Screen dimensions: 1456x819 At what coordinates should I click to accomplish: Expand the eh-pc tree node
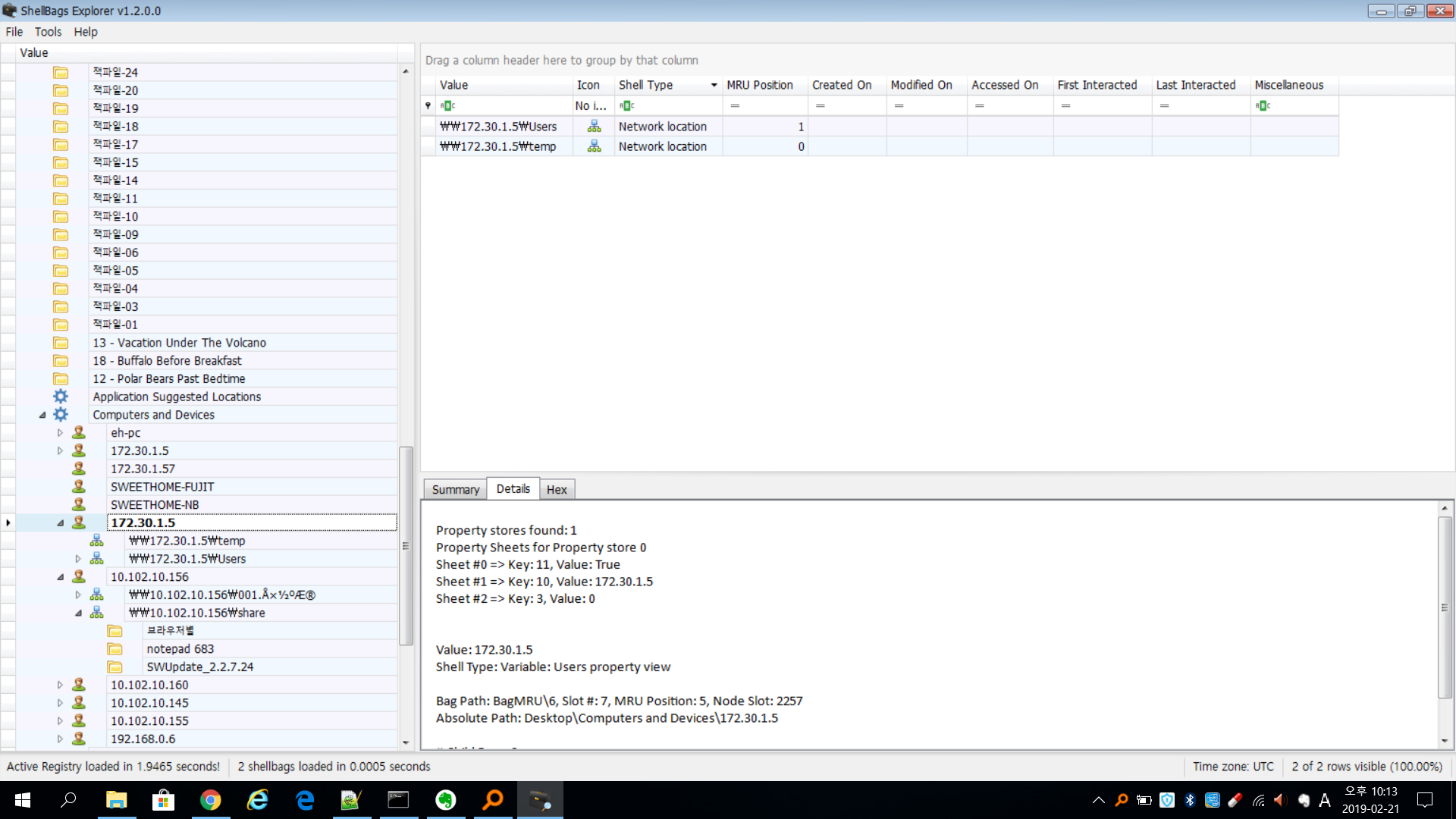(60, 433)
